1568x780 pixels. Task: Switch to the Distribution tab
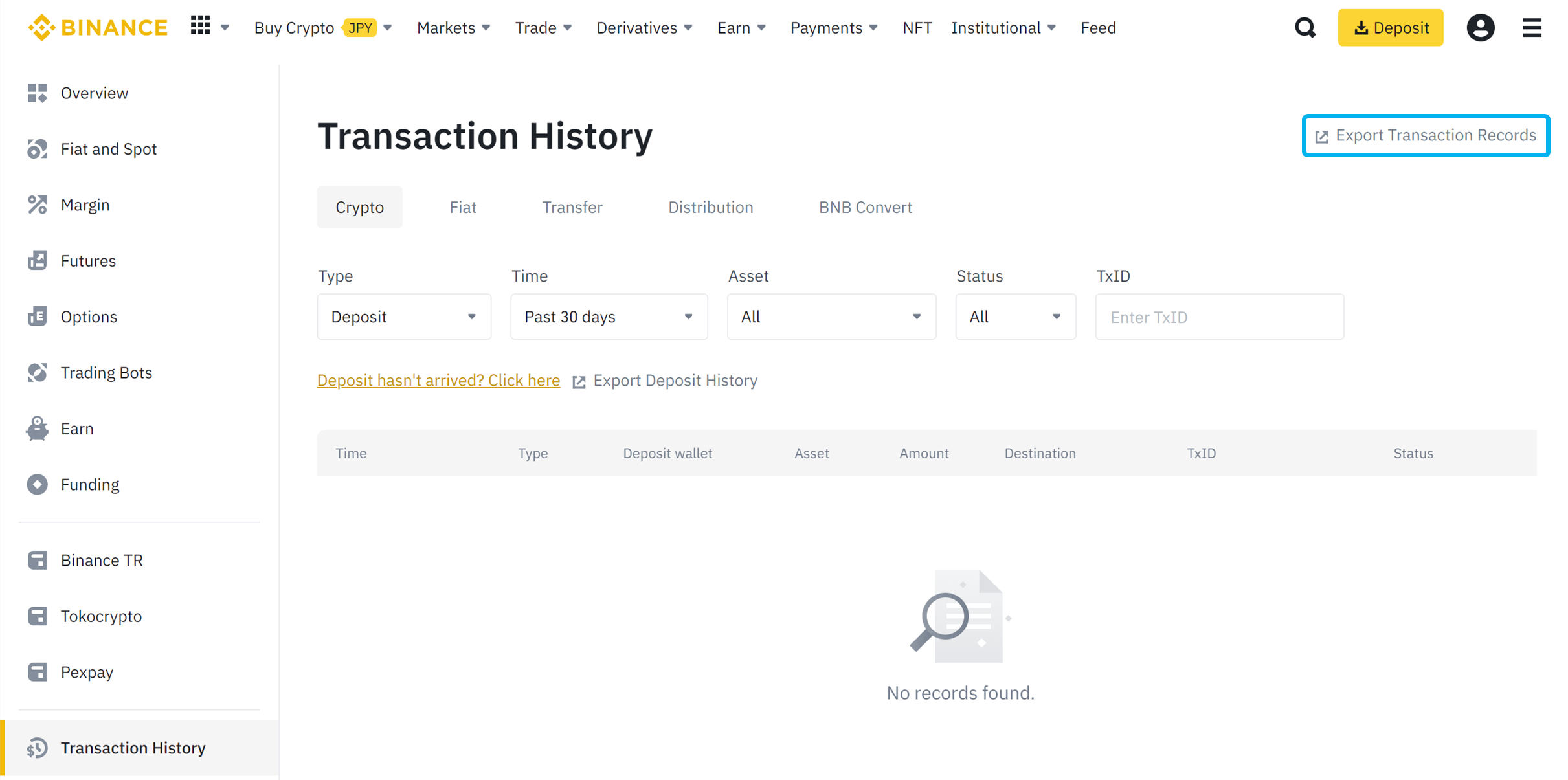click(x=710, y=207)
